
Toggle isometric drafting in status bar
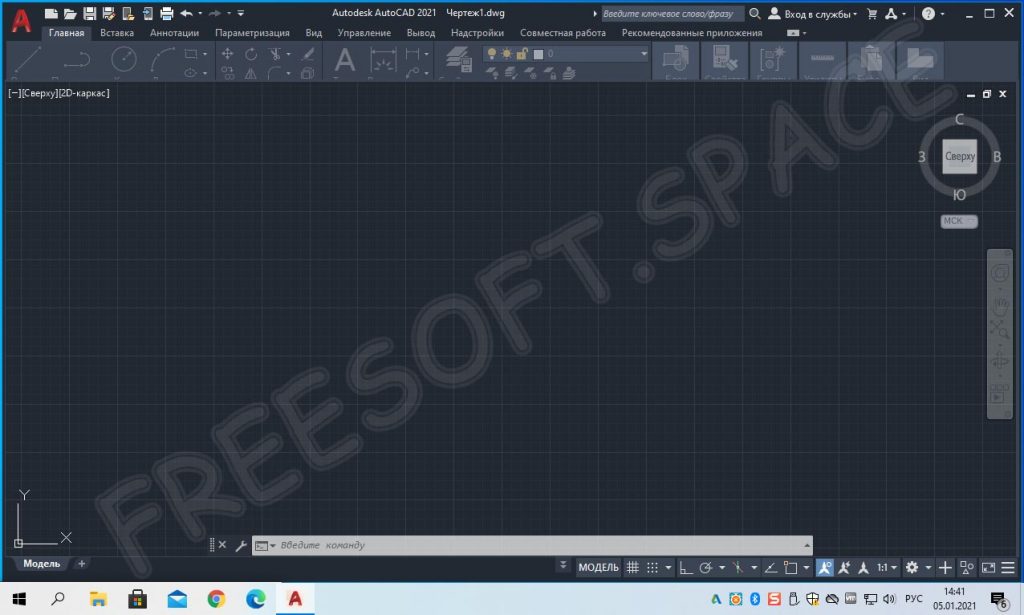(737, 567)
